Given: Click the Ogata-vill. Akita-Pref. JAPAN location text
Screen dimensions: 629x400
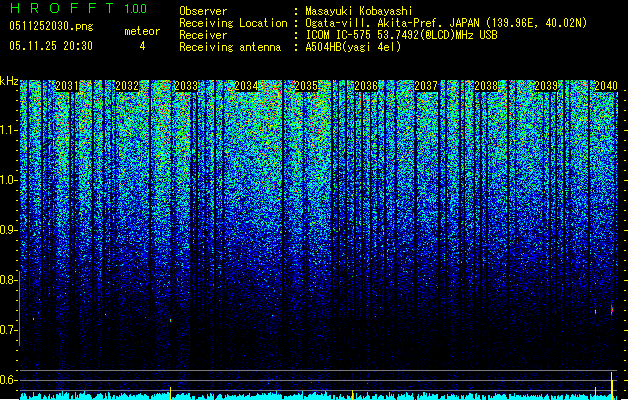Looking at the screenshot, I should click(446, 23).
